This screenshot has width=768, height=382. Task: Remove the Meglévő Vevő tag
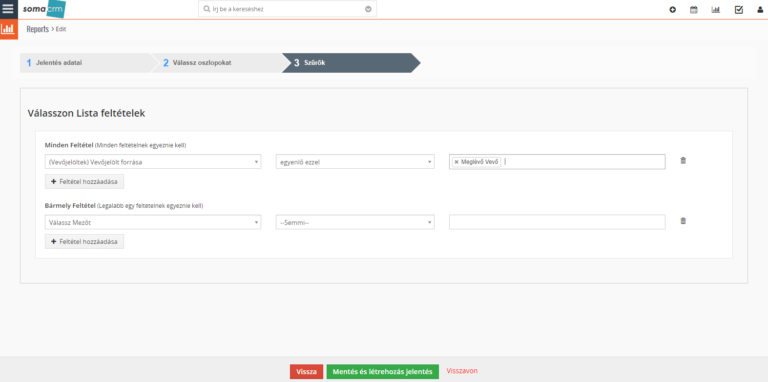pyautogui.click(x=456, y=162)
